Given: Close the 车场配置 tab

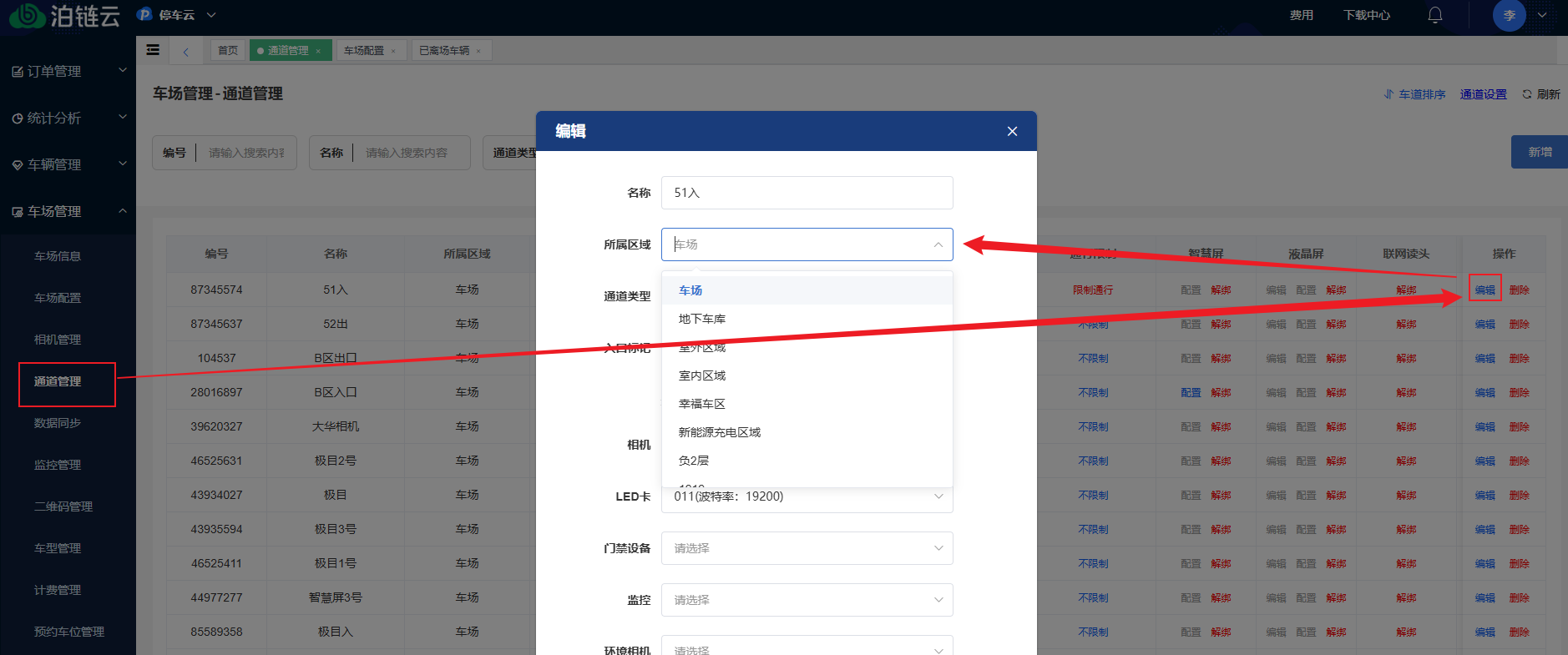Looking at the screenshot, I should [x=393, y=51].
